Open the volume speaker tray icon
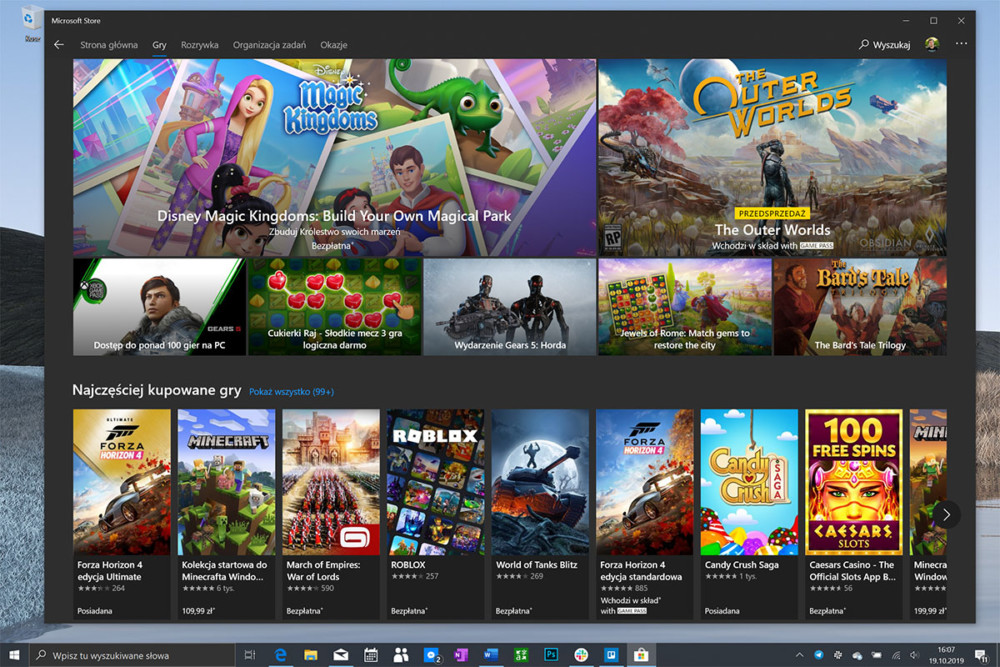This screenshot has height=667, width=1000. (915, 655)
